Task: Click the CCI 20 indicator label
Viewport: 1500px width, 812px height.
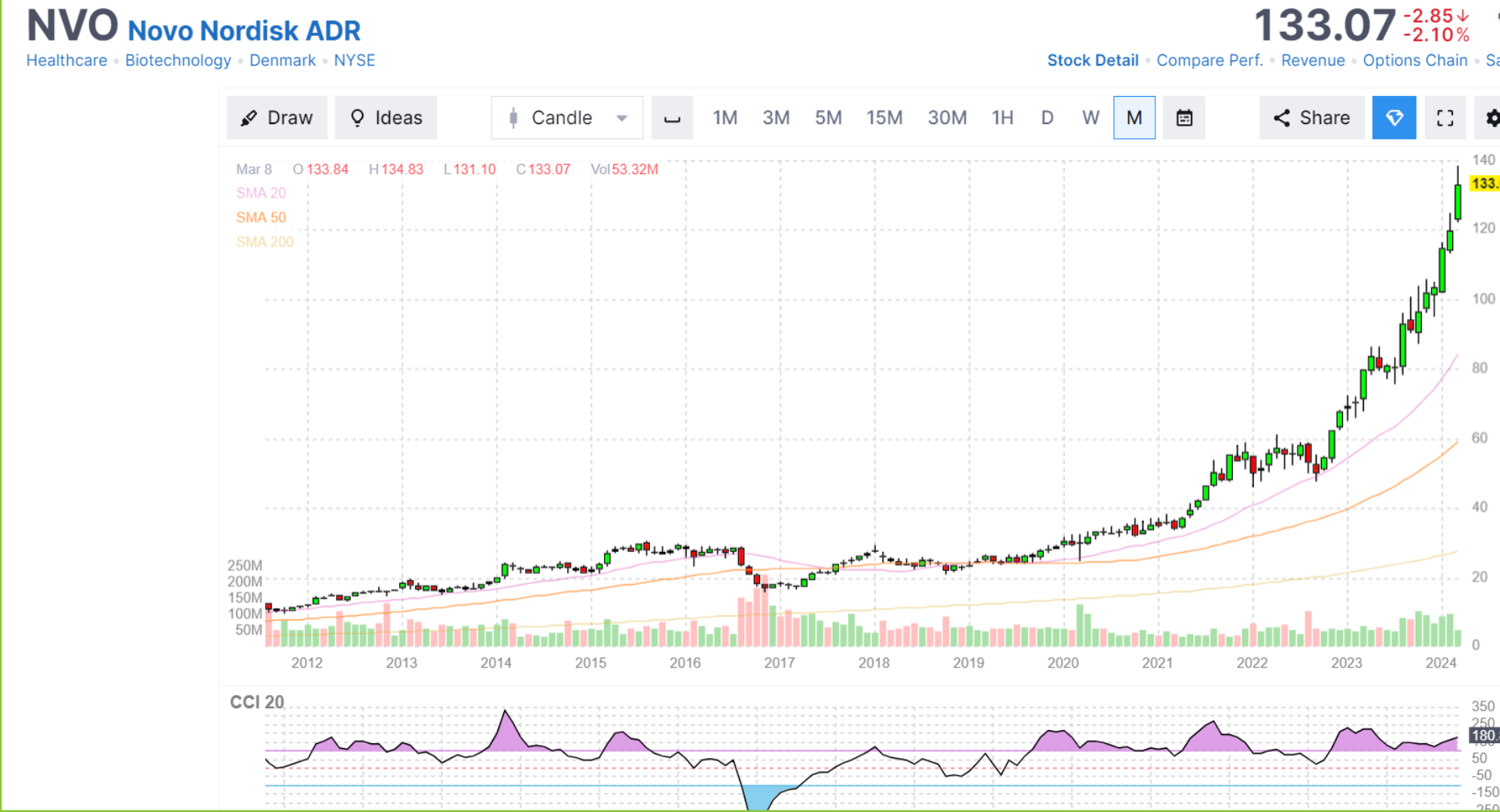Action: coord(257,702)
